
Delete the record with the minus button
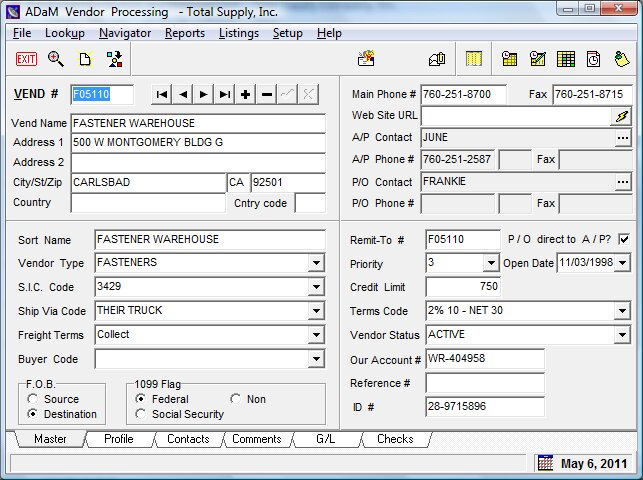click(x=266, y=94)
